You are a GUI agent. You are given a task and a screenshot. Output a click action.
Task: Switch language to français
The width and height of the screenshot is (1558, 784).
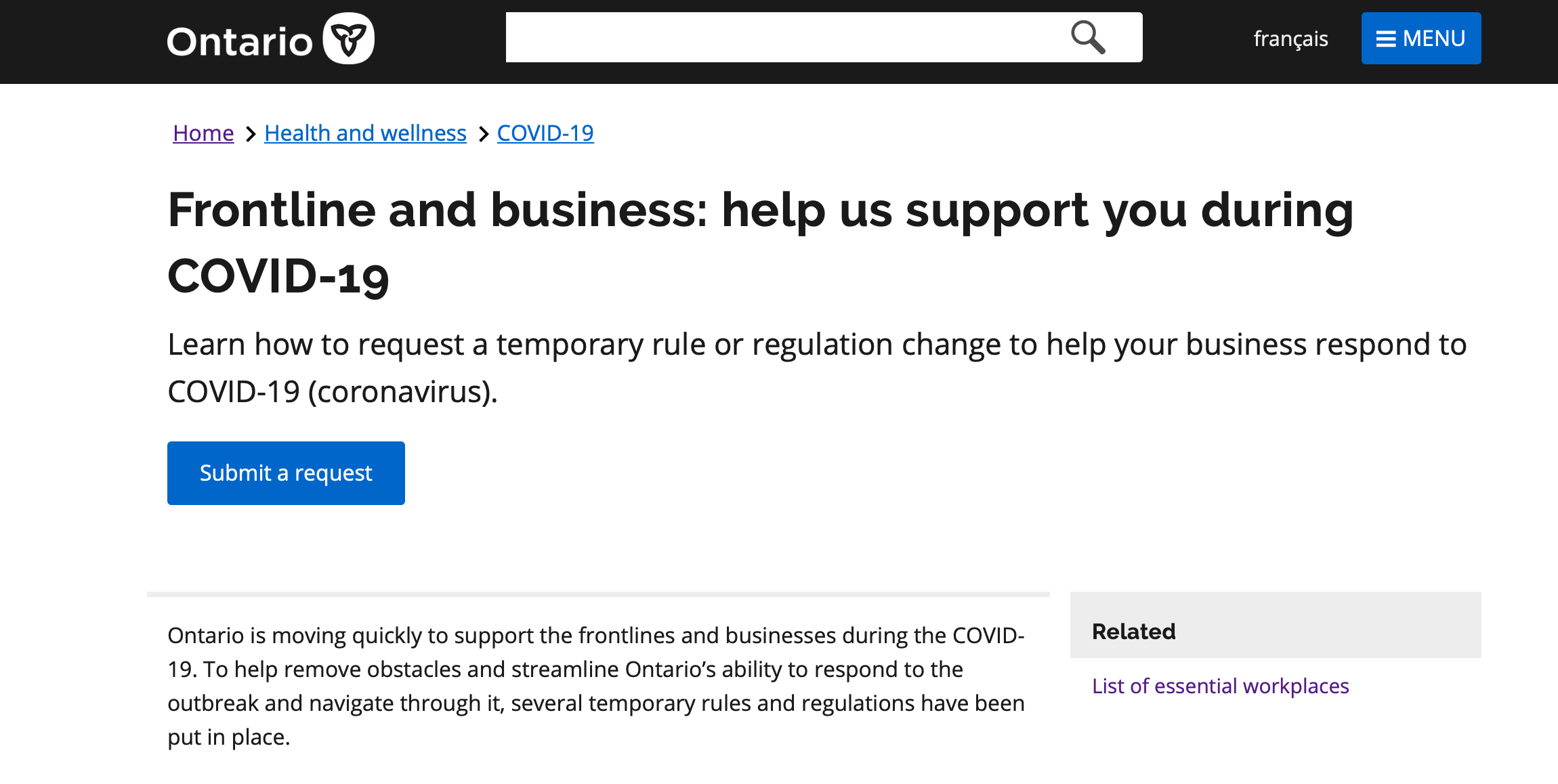(1290, 39)
